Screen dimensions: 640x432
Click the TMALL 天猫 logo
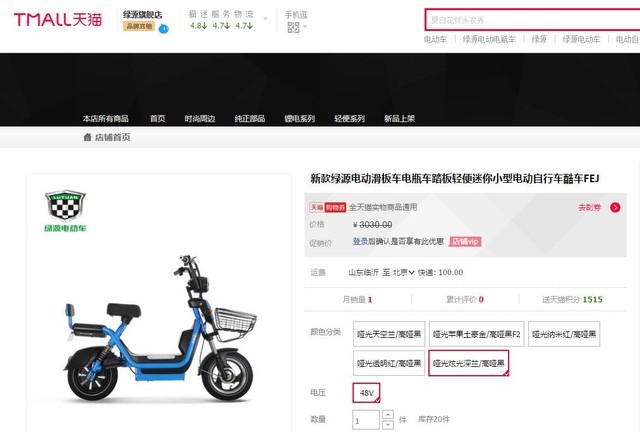click(x=58, y=19)
